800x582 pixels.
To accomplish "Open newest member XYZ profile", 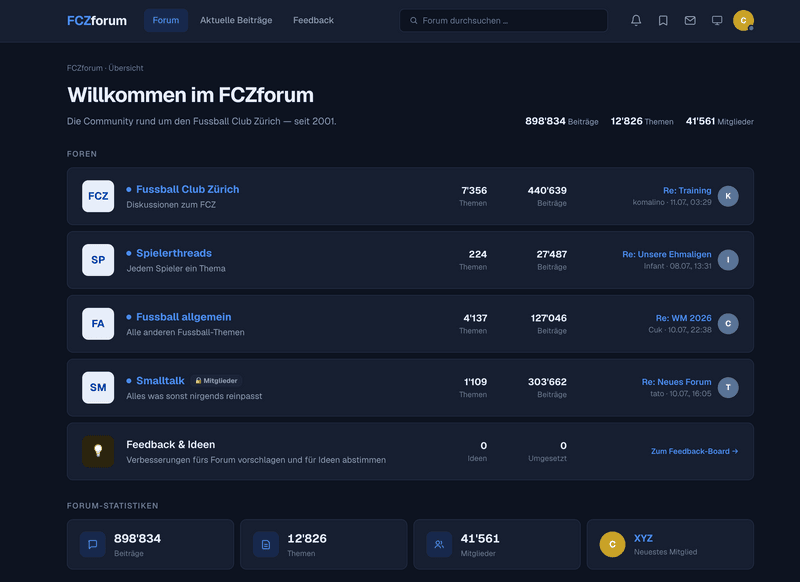I will 643,538.
